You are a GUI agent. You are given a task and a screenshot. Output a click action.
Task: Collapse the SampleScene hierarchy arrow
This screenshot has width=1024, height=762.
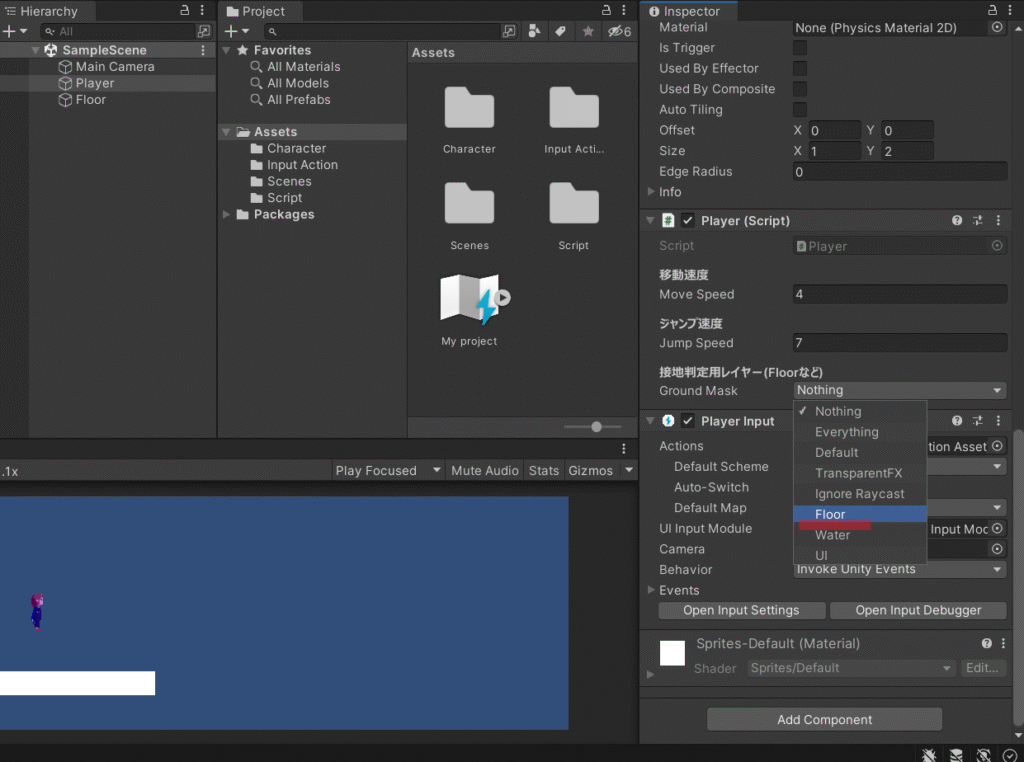click(x=36, y=51)
